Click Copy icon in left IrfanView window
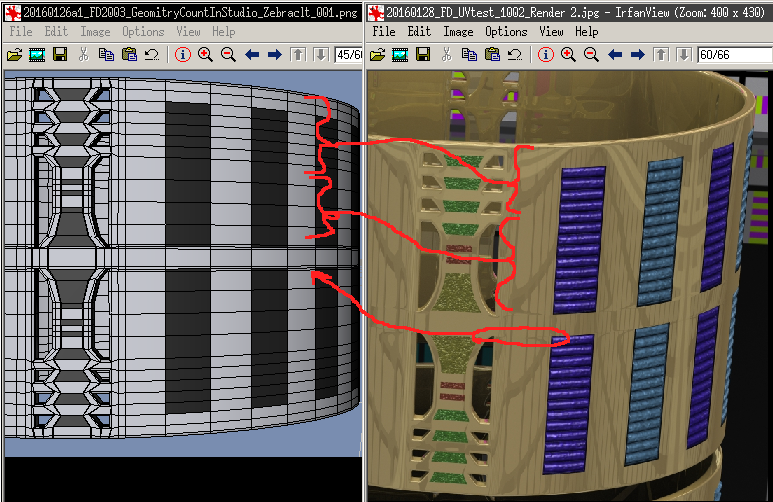This screenshot has width=773, height=502. click(106, 54)
